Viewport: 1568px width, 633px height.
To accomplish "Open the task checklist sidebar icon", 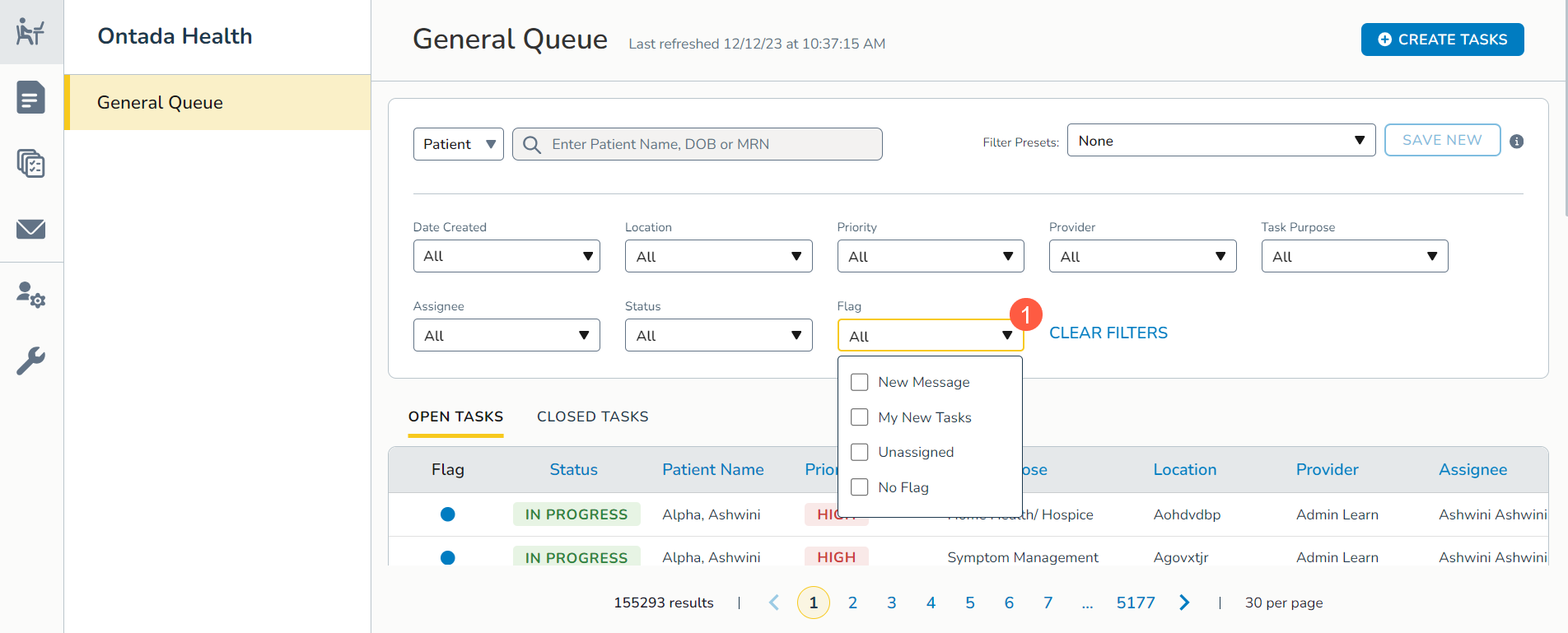I will coord(30,164).
